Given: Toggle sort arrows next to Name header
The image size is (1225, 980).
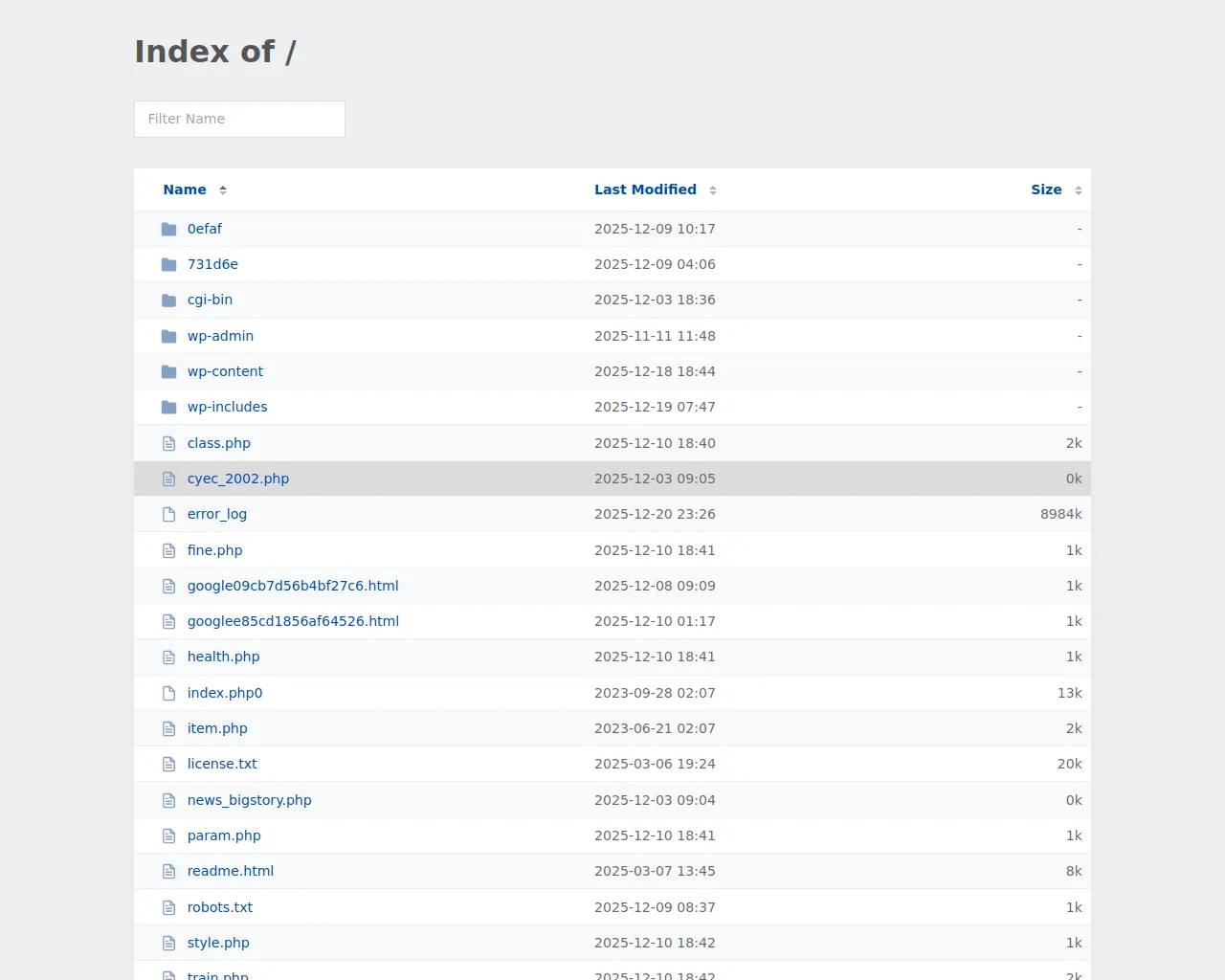Looking at the screenshot, I should [223, 190].
